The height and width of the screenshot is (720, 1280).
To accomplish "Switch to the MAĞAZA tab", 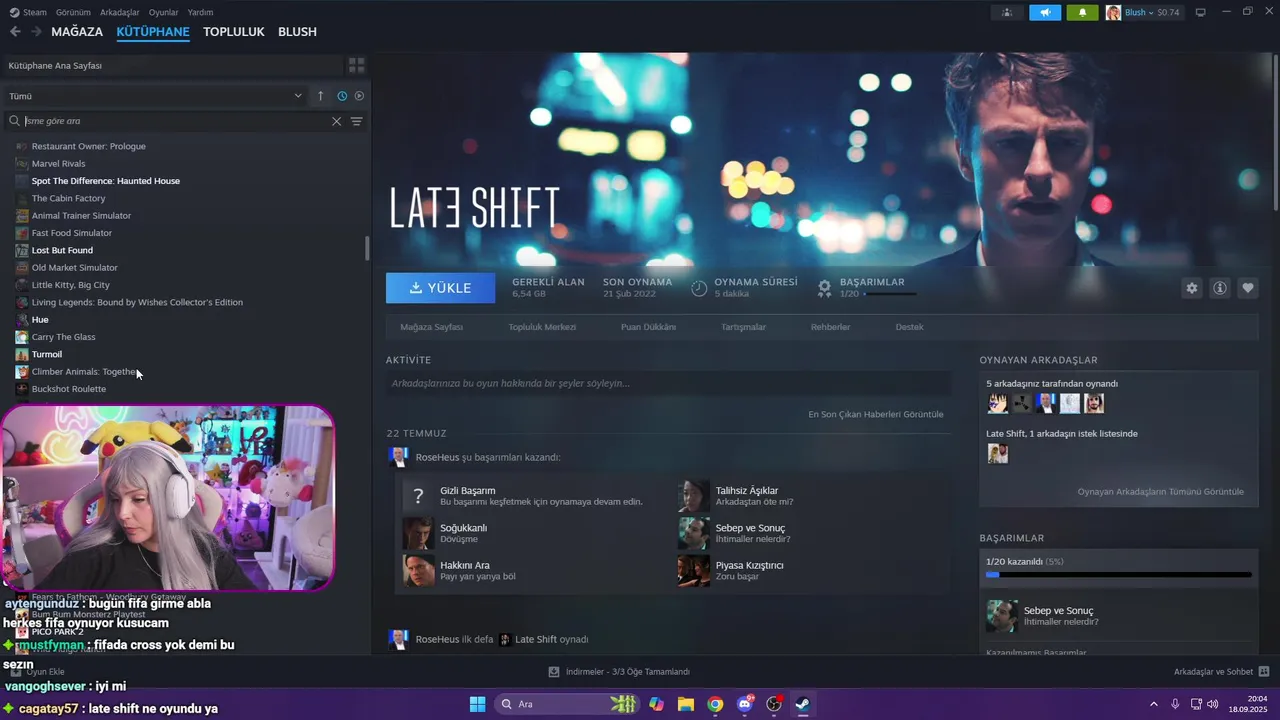I will [77, 32].
